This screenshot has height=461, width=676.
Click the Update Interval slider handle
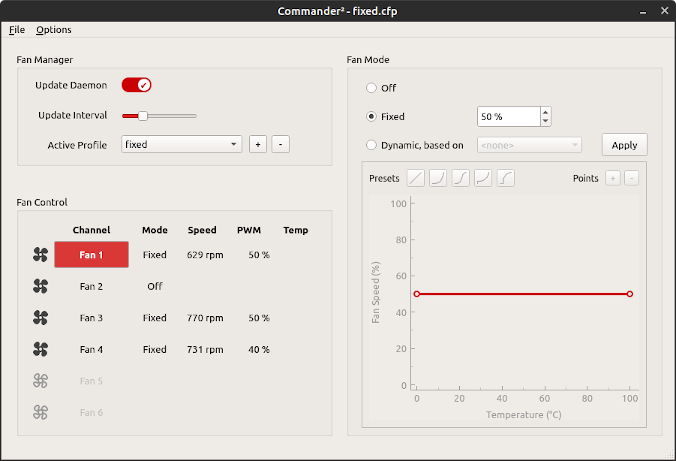click(x=143, y=116)
